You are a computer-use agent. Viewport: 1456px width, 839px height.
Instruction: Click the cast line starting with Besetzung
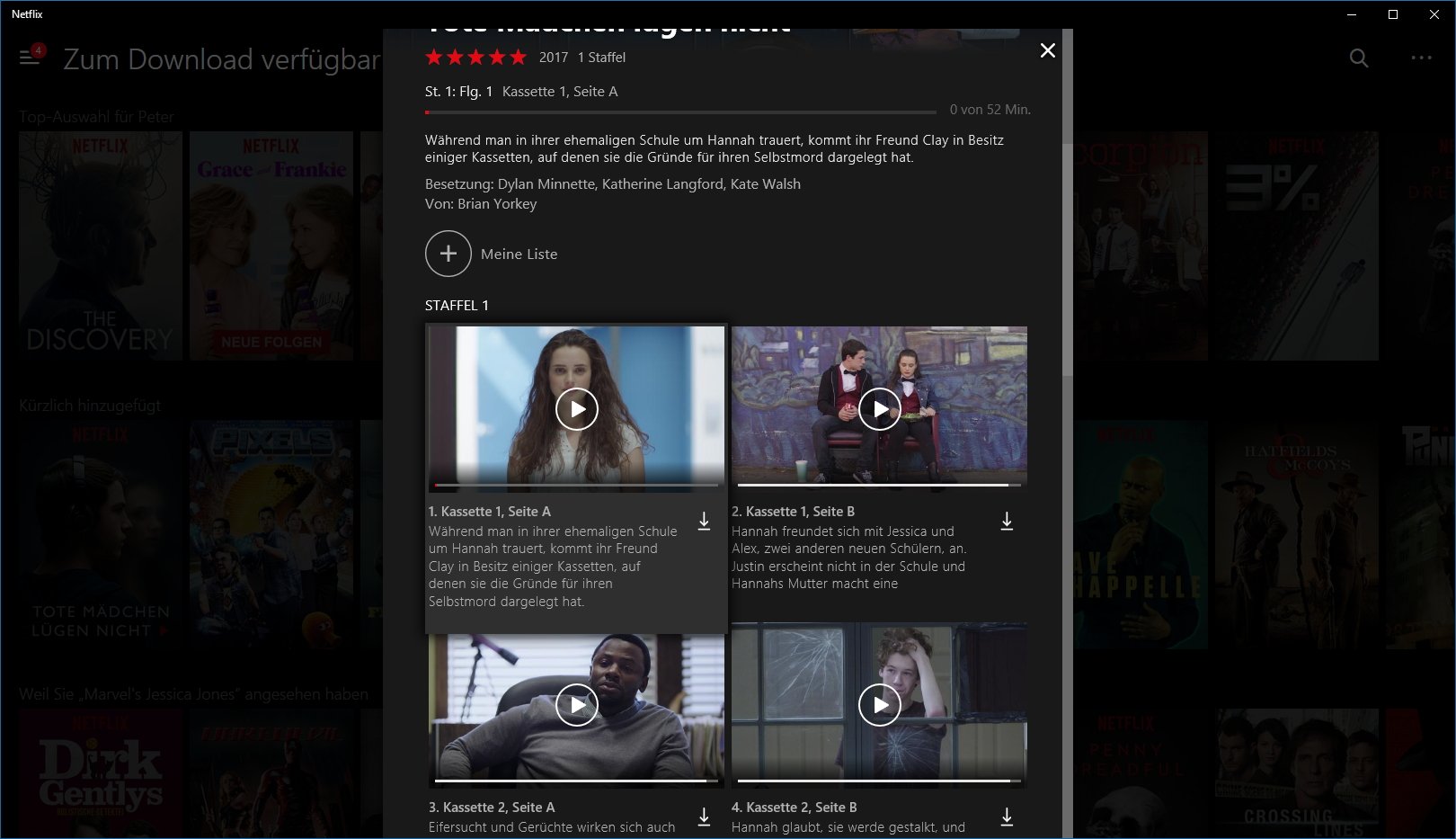pos(613,184)
